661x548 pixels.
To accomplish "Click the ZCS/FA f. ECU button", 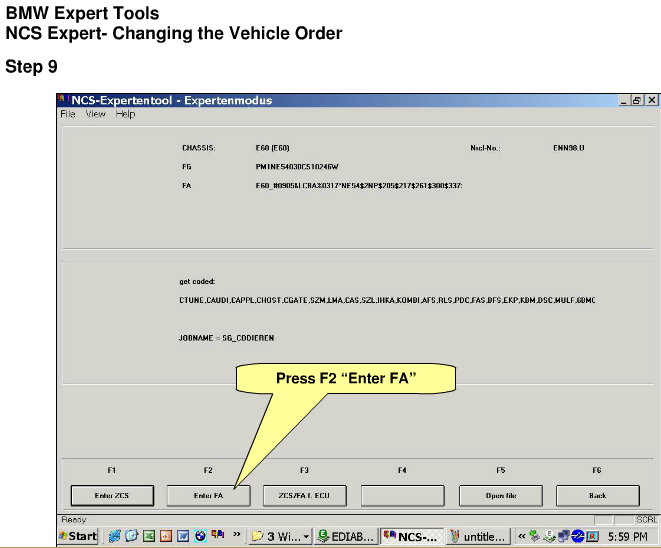I will tap(304, 496).
